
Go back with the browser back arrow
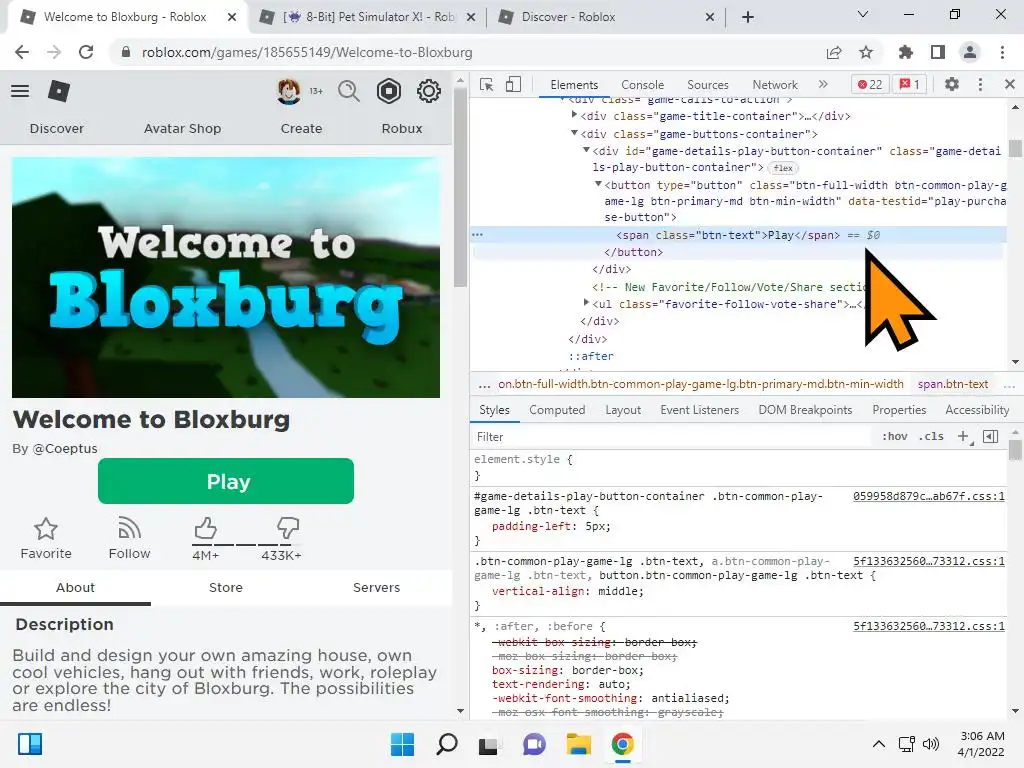tap(22, 52)
